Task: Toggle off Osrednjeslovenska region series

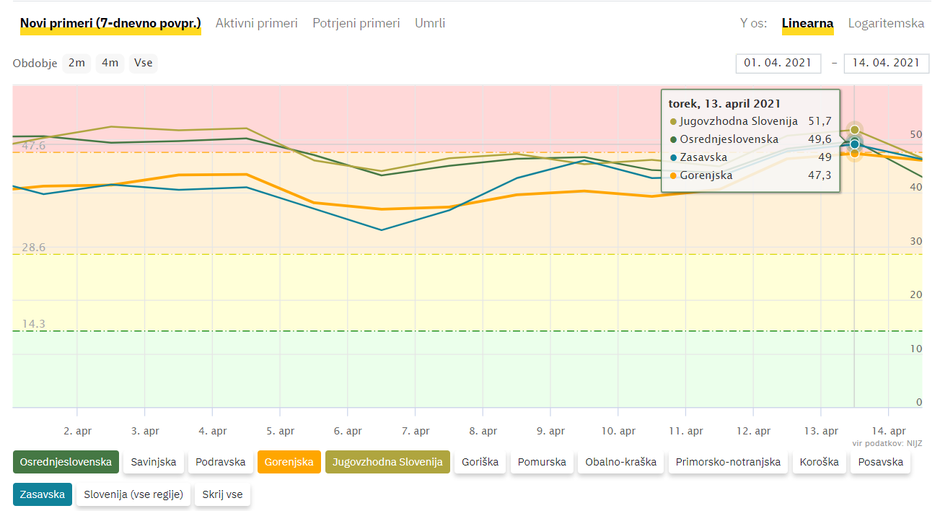Action: 66,462
